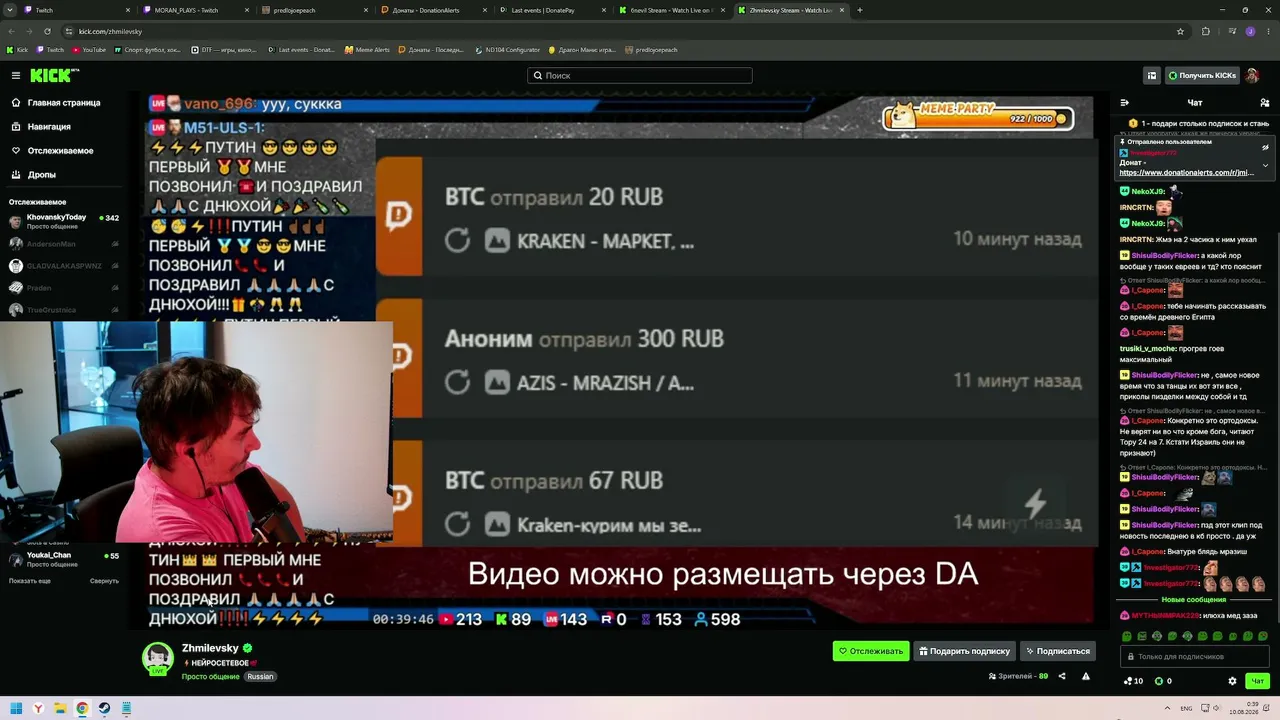
Task: Report the stream with warning icon
Action: pos(1086,676)
